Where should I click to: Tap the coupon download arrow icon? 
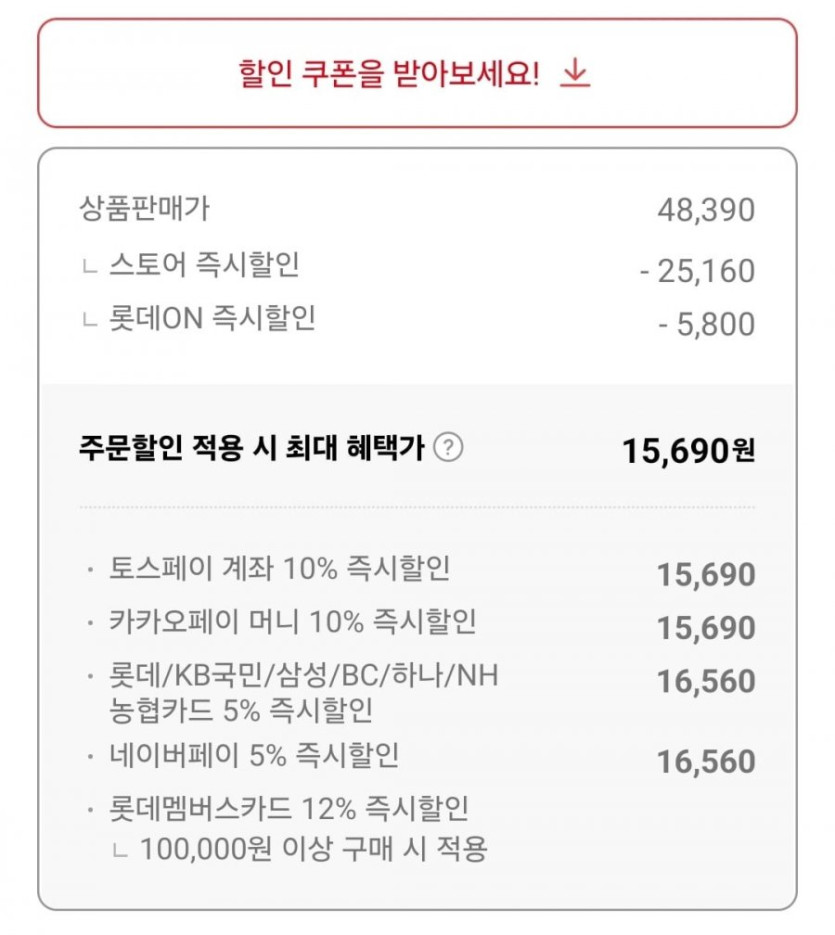click(x=575, y=73)
